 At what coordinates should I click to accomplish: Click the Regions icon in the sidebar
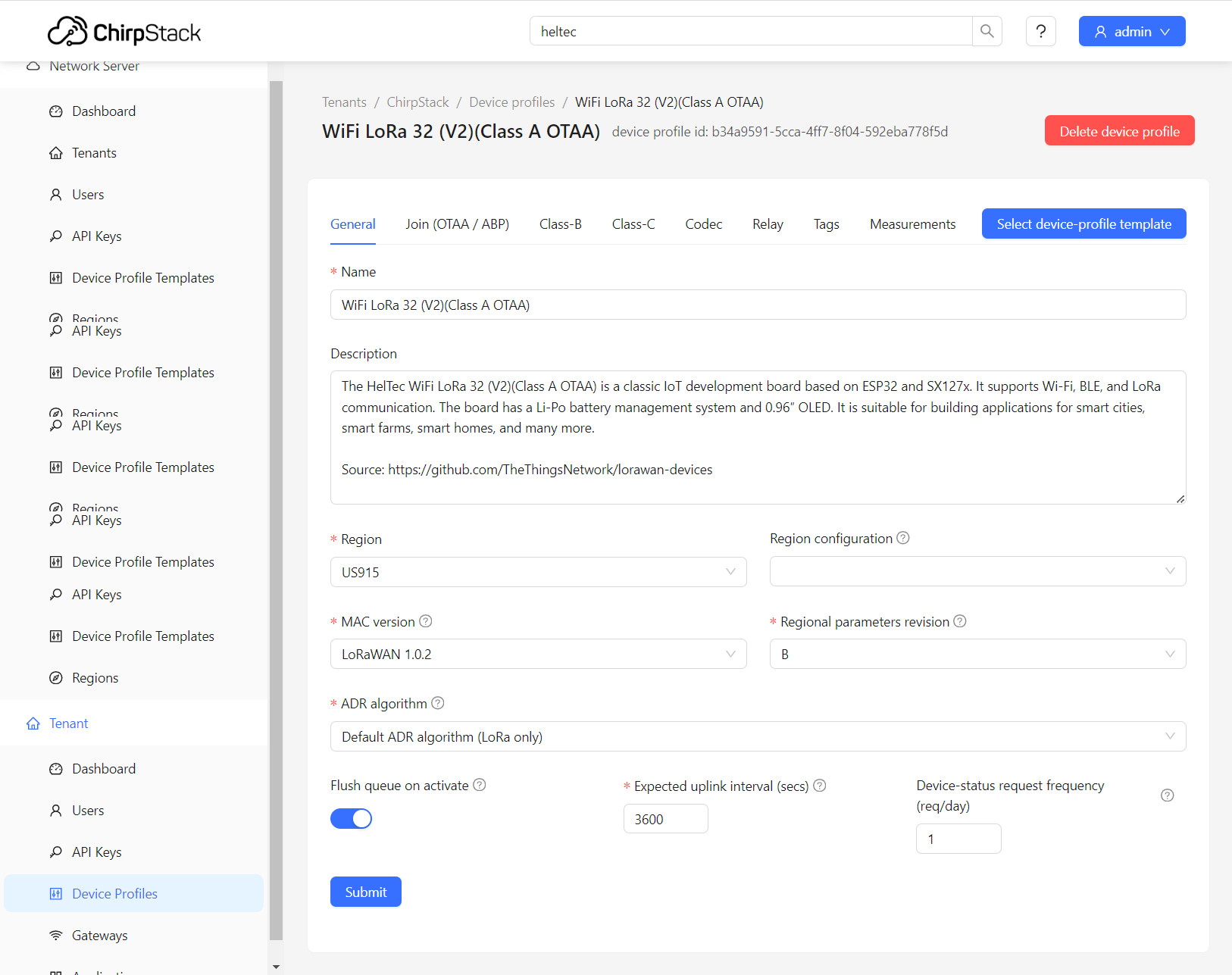pos(56,677)
